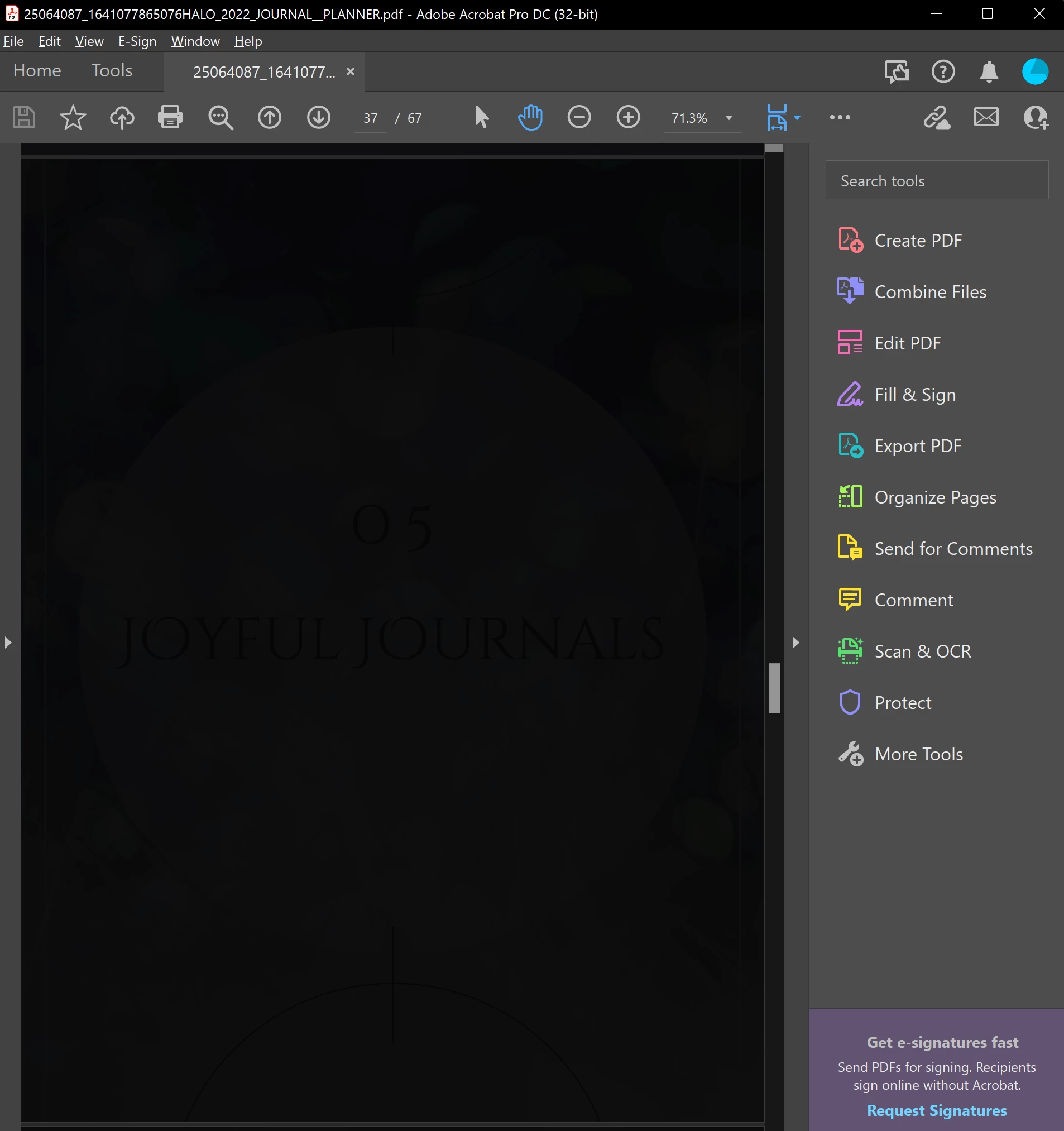Image resolution: width=1064 pixels, height=1131 pixels.
Task: Print the document with the printer icon
Action: coord(170,118)
